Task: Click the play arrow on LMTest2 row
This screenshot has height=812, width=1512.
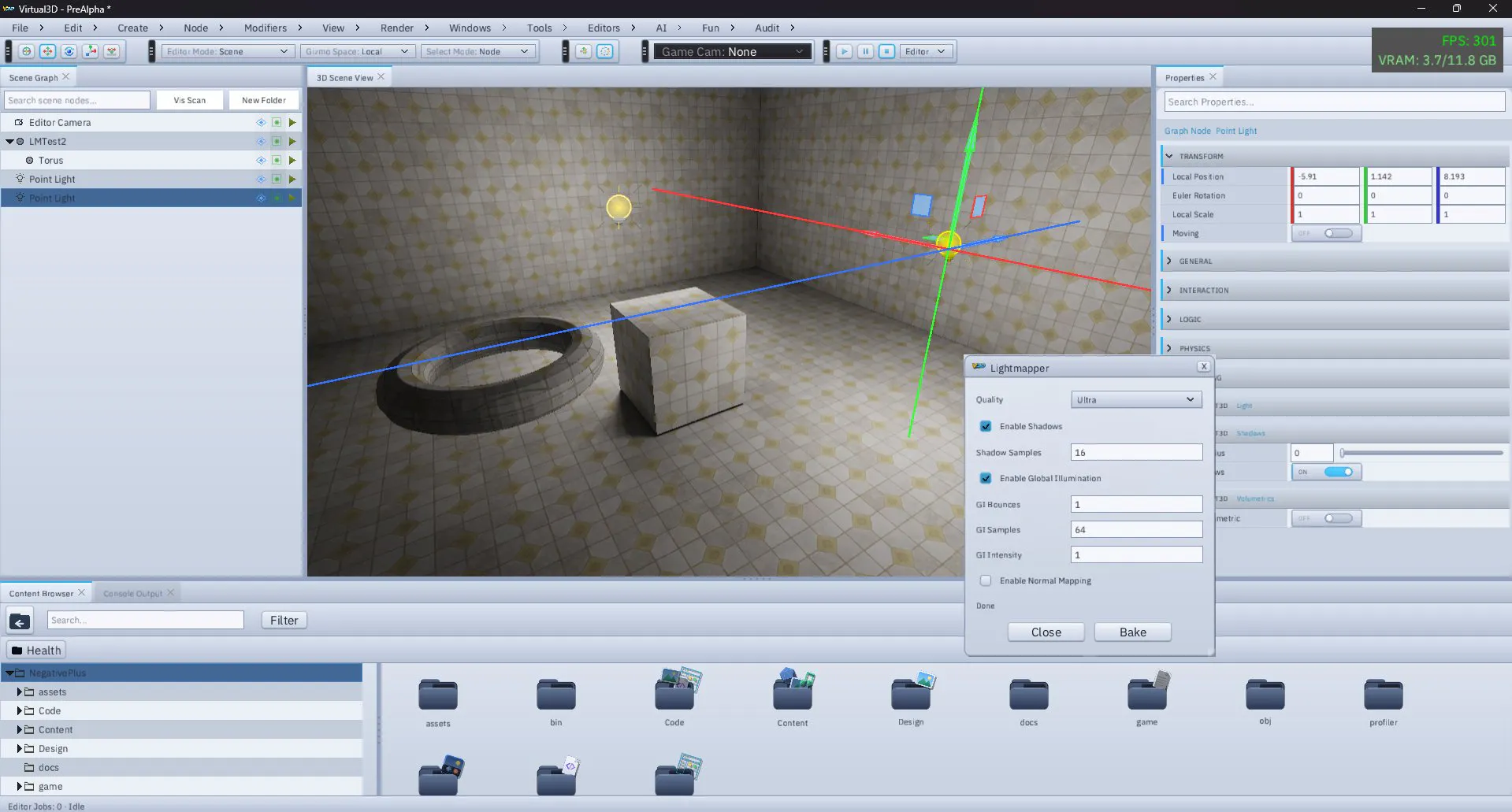Action: (292, 141)
